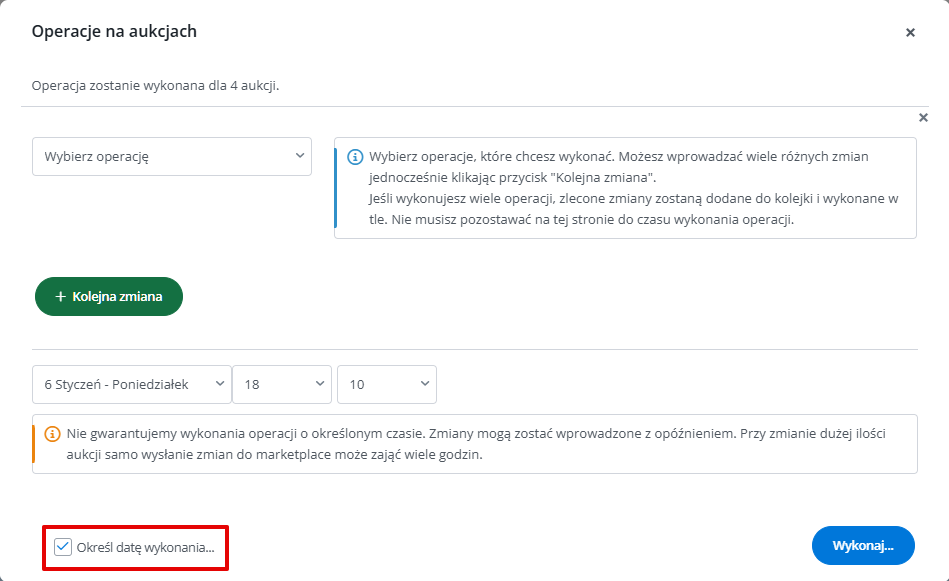949x581 pixels.
Task: Open the hour dropdown showing 18
Action: pos(282,384)
